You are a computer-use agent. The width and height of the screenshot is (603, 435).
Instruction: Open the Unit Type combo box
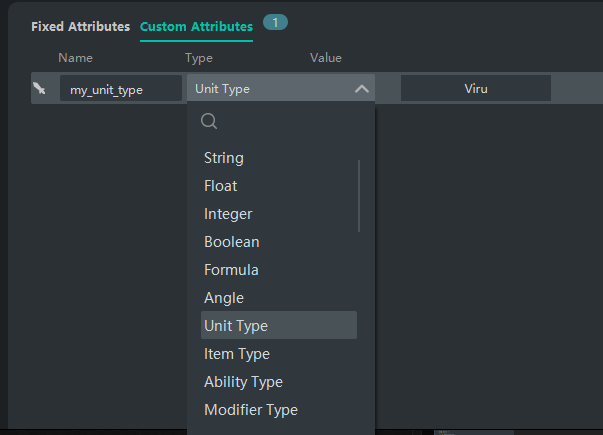click(270, 89)
